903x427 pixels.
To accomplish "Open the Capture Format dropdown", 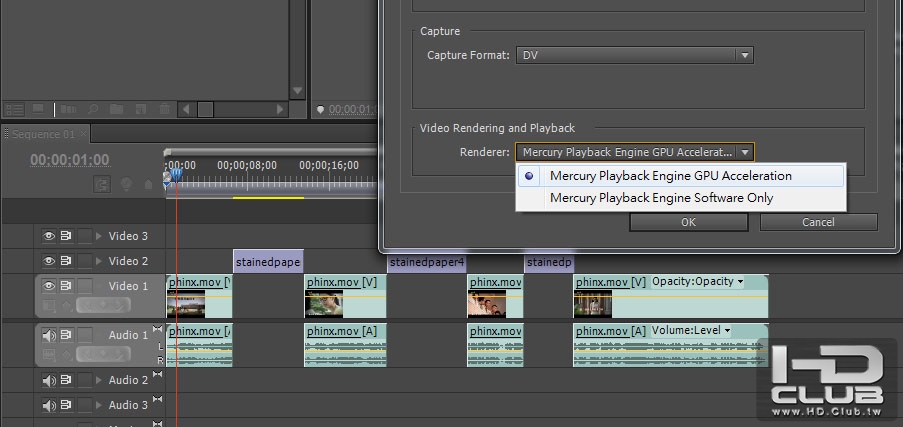I will [x=635, y=55].
